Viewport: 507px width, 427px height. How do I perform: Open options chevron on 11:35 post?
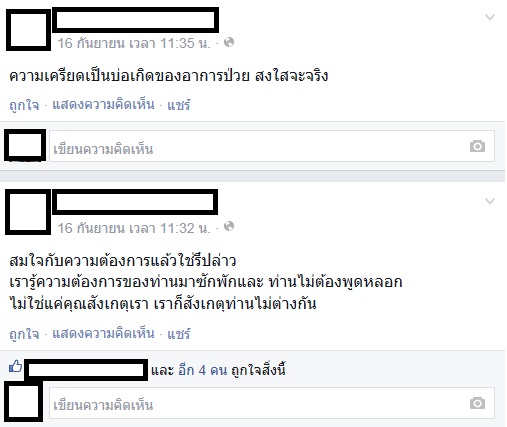pyautogui.click(x=490, y=17)
